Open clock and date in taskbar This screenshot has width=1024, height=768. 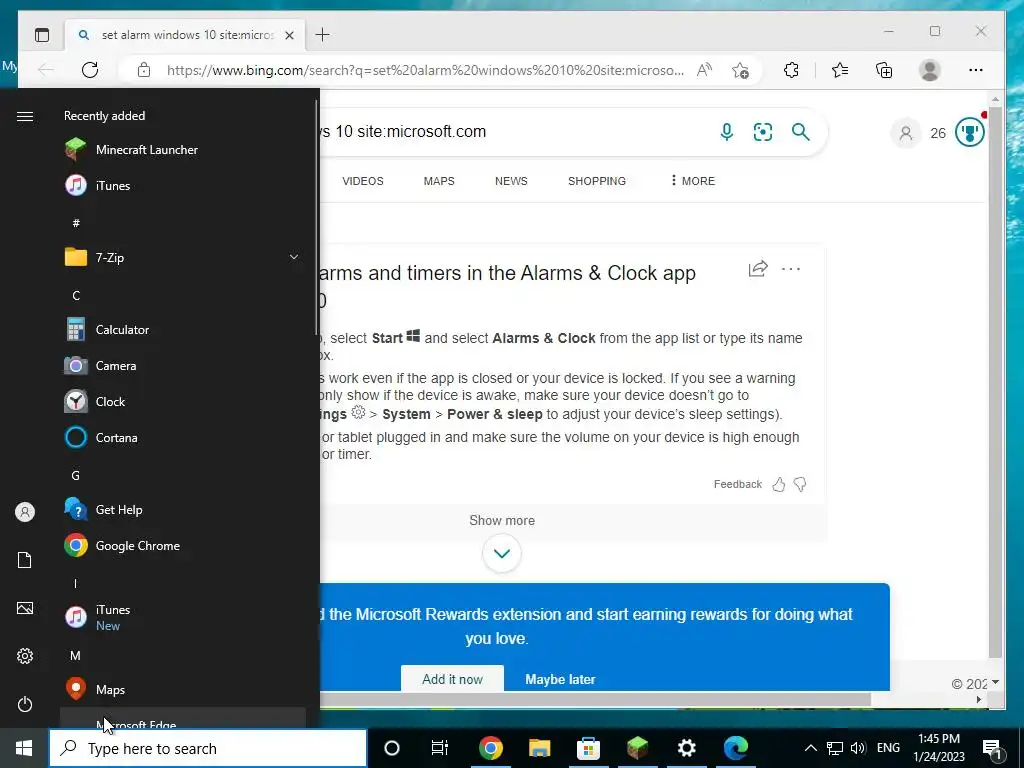pos(939,748)
